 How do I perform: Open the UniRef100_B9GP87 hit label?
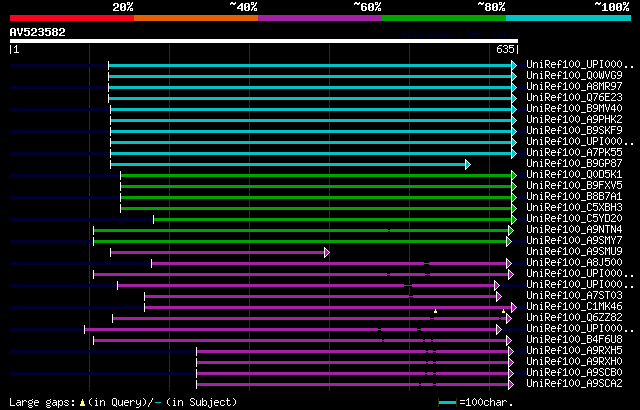(574, 163)
